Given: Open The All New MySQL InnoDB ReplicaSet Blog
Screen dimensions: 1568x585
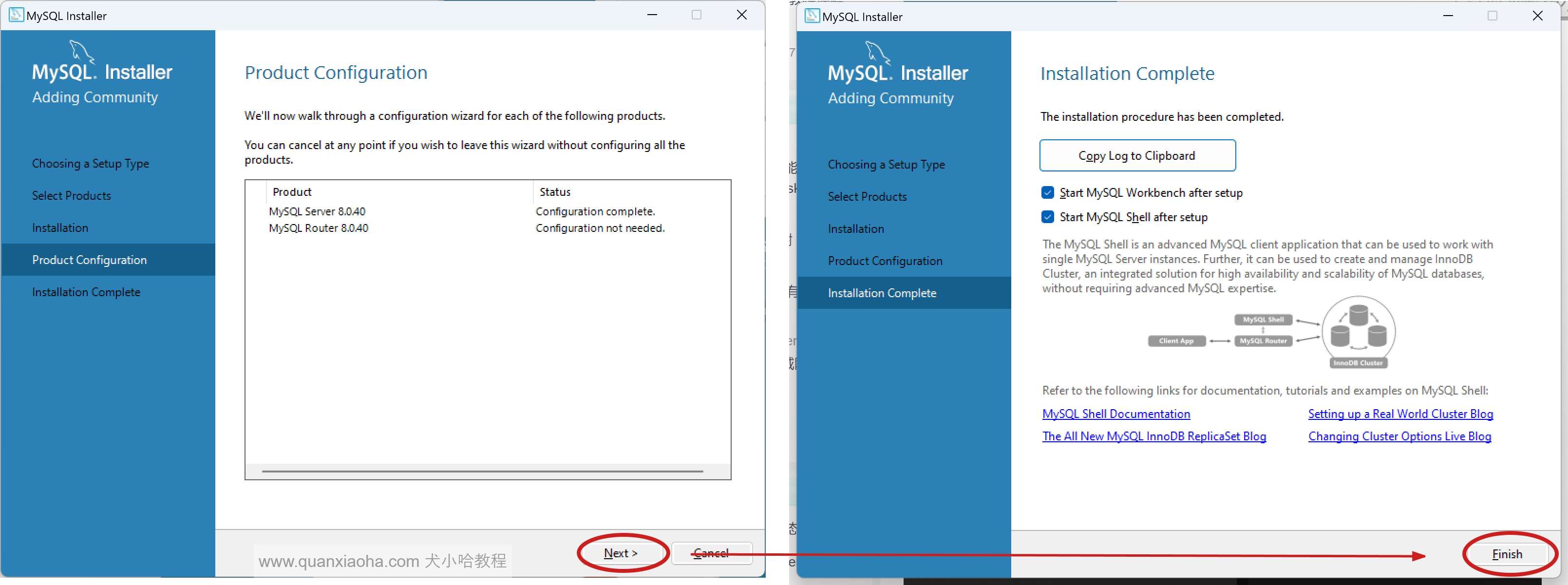Looking at the screenshot, I should tap(1154, 436).
